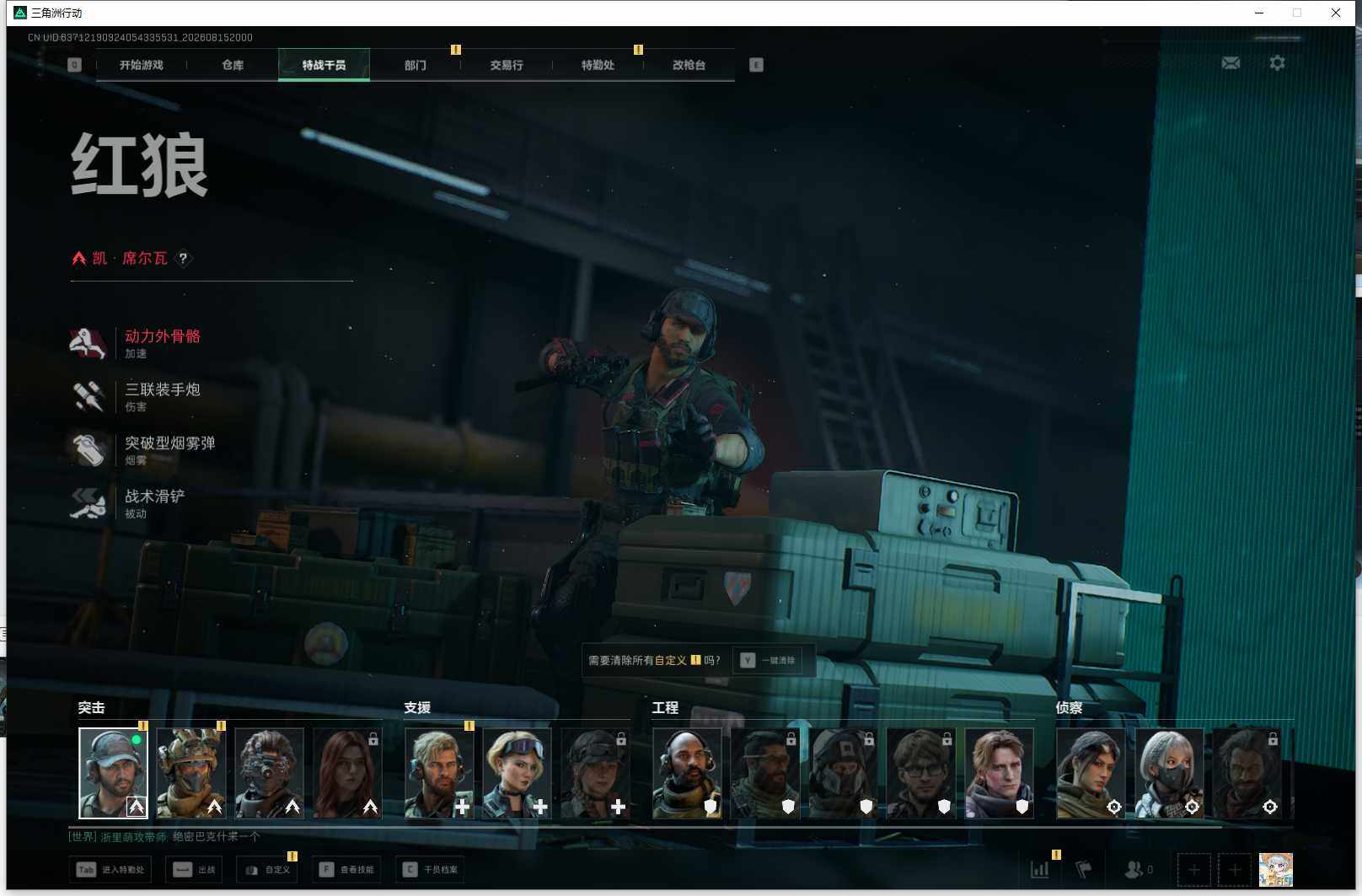Go to the 部门 tab

click(416, 65)
